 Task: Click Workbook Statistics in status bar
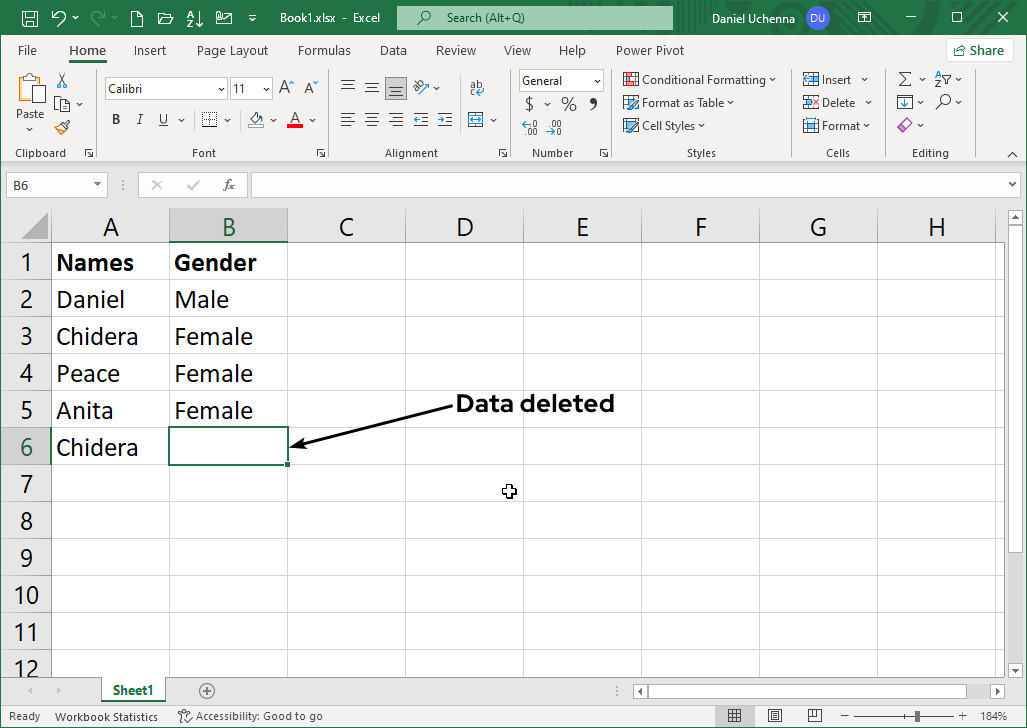click(x=106, y=716)
